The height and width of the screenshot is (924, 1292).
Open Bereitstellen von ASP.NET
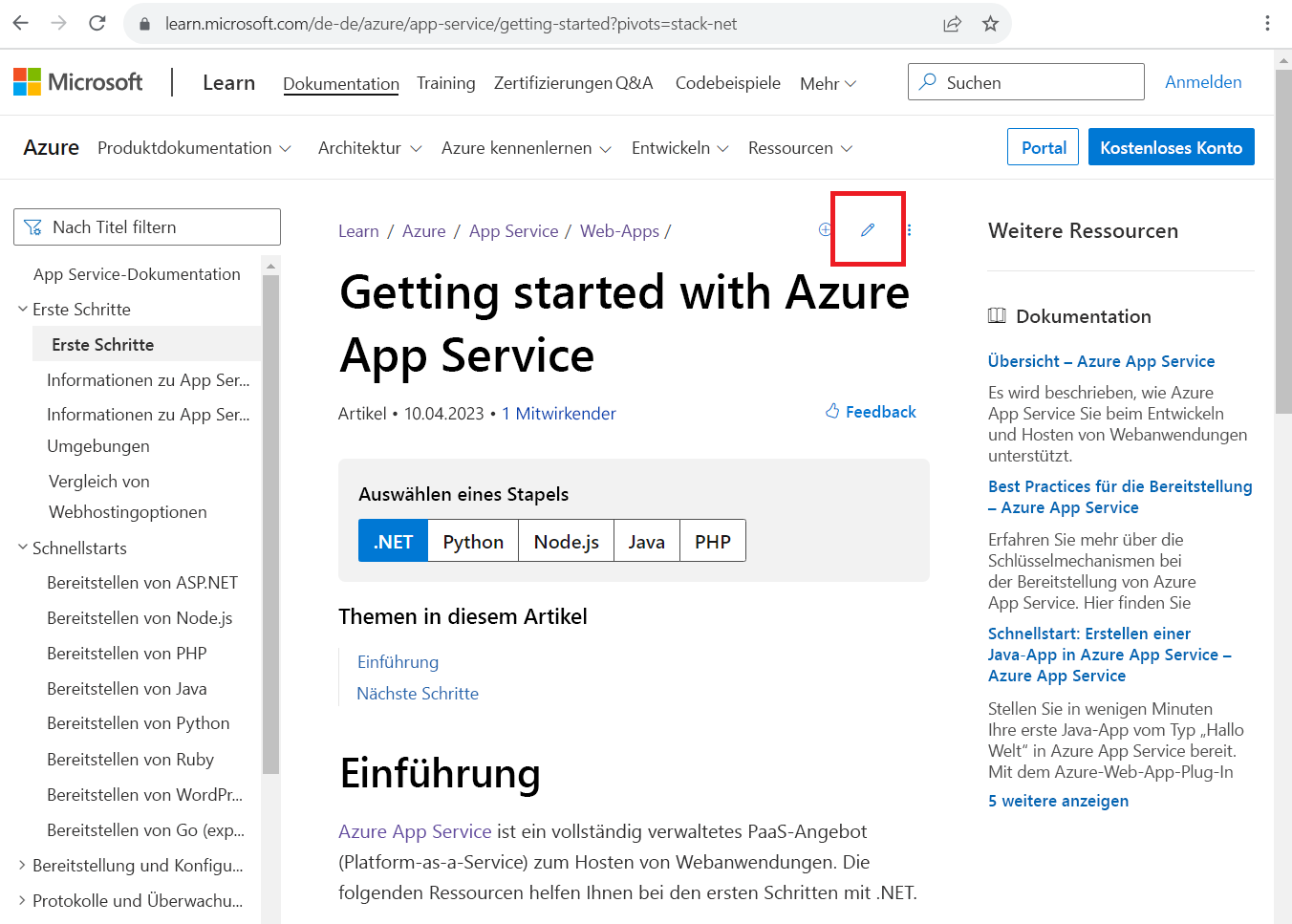(142, 583)
